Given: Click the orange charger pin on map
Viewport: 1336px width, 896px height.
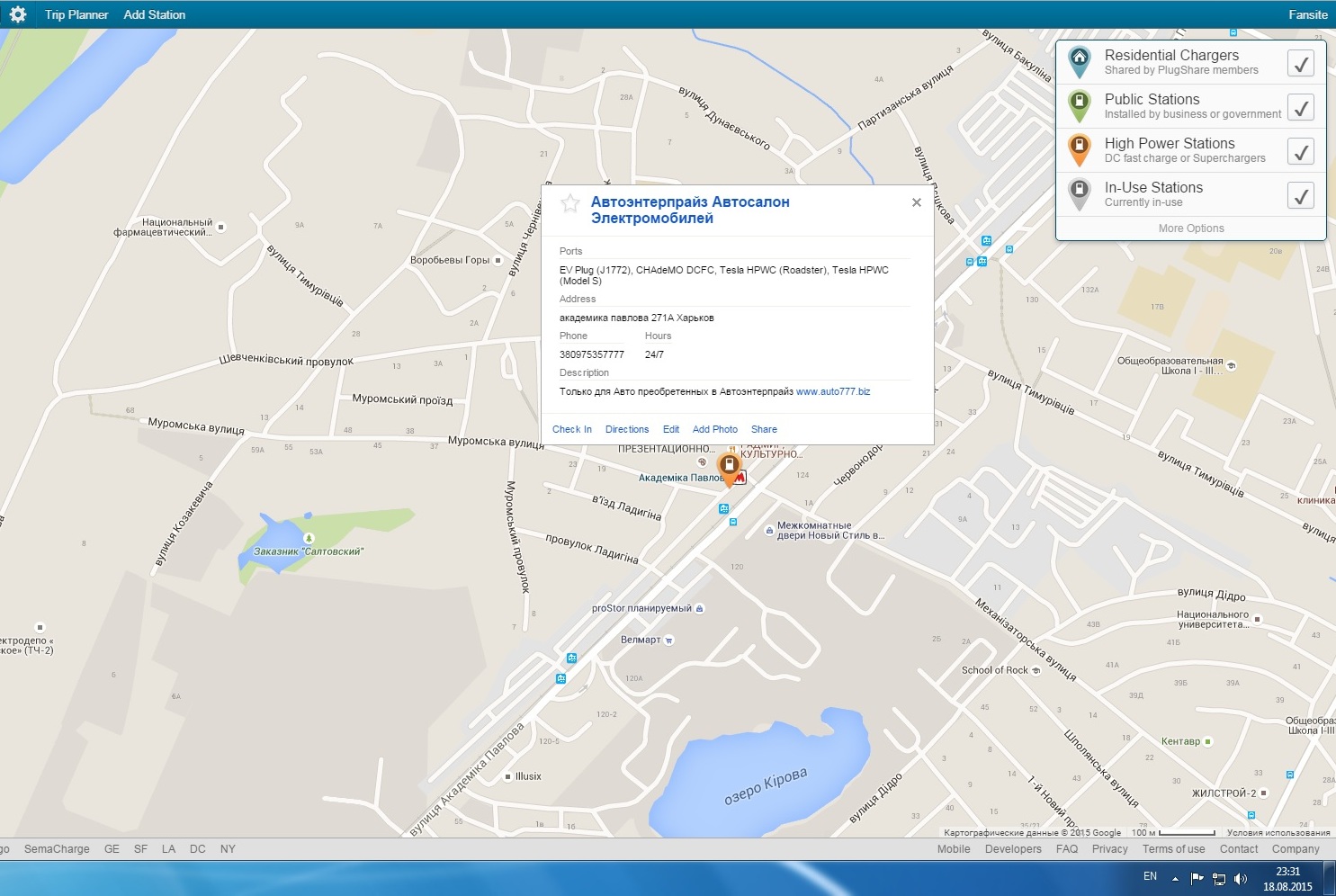Looking at the screenshot, I should 729,467.
